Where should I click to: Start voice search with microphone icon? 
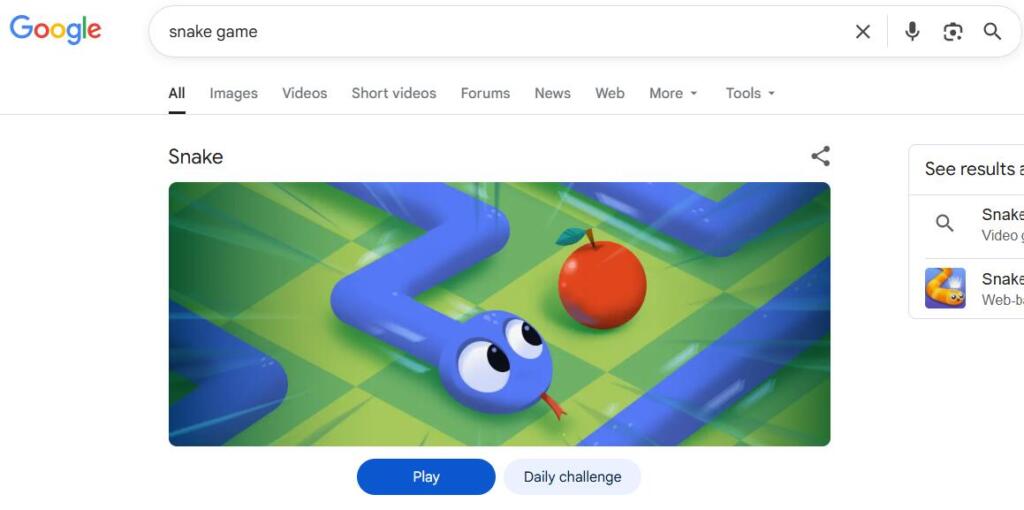pyautogui.click(x=912, y=31)
